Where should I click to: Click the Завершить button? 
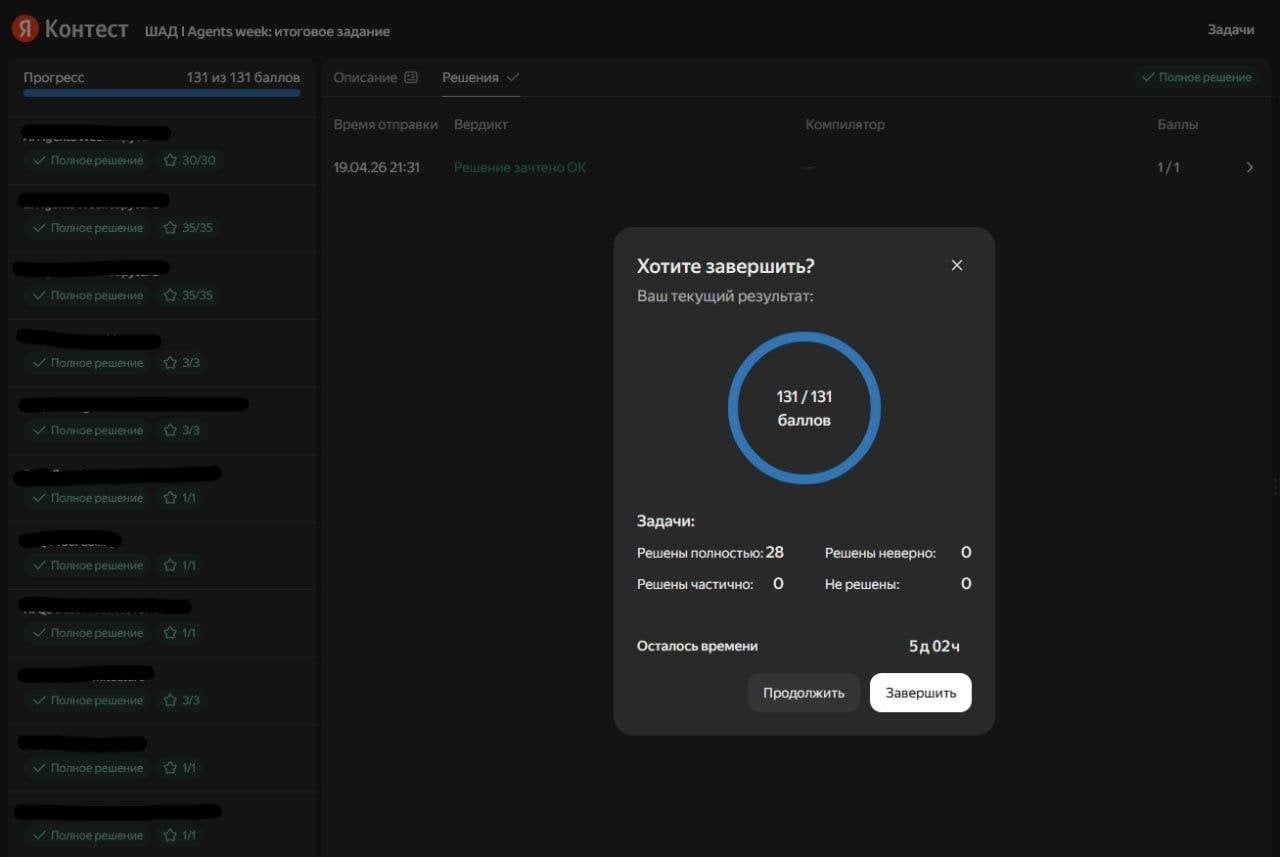coord(921,692)
